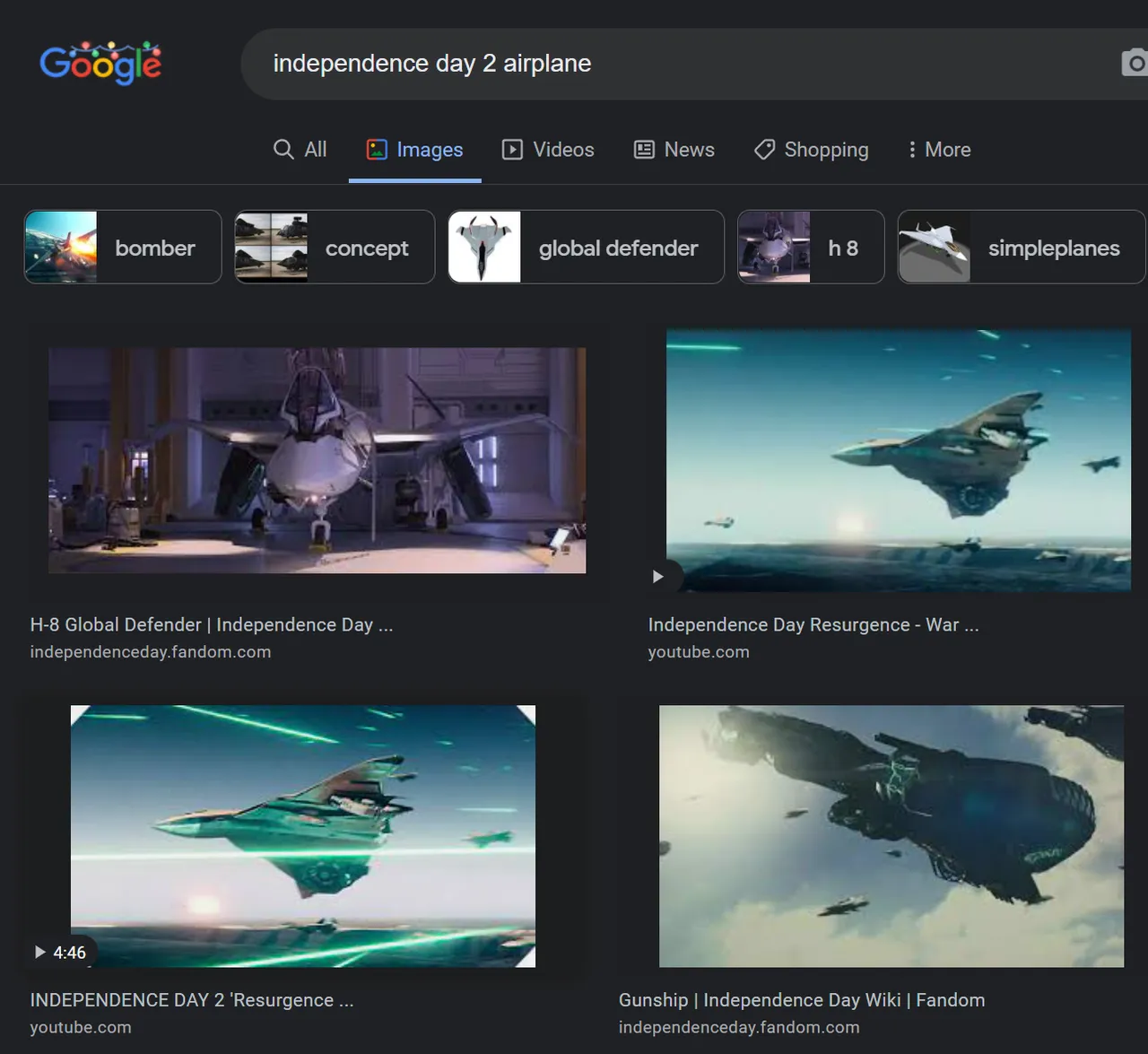Click the H-8 Global Defender title link

(212, 624)
